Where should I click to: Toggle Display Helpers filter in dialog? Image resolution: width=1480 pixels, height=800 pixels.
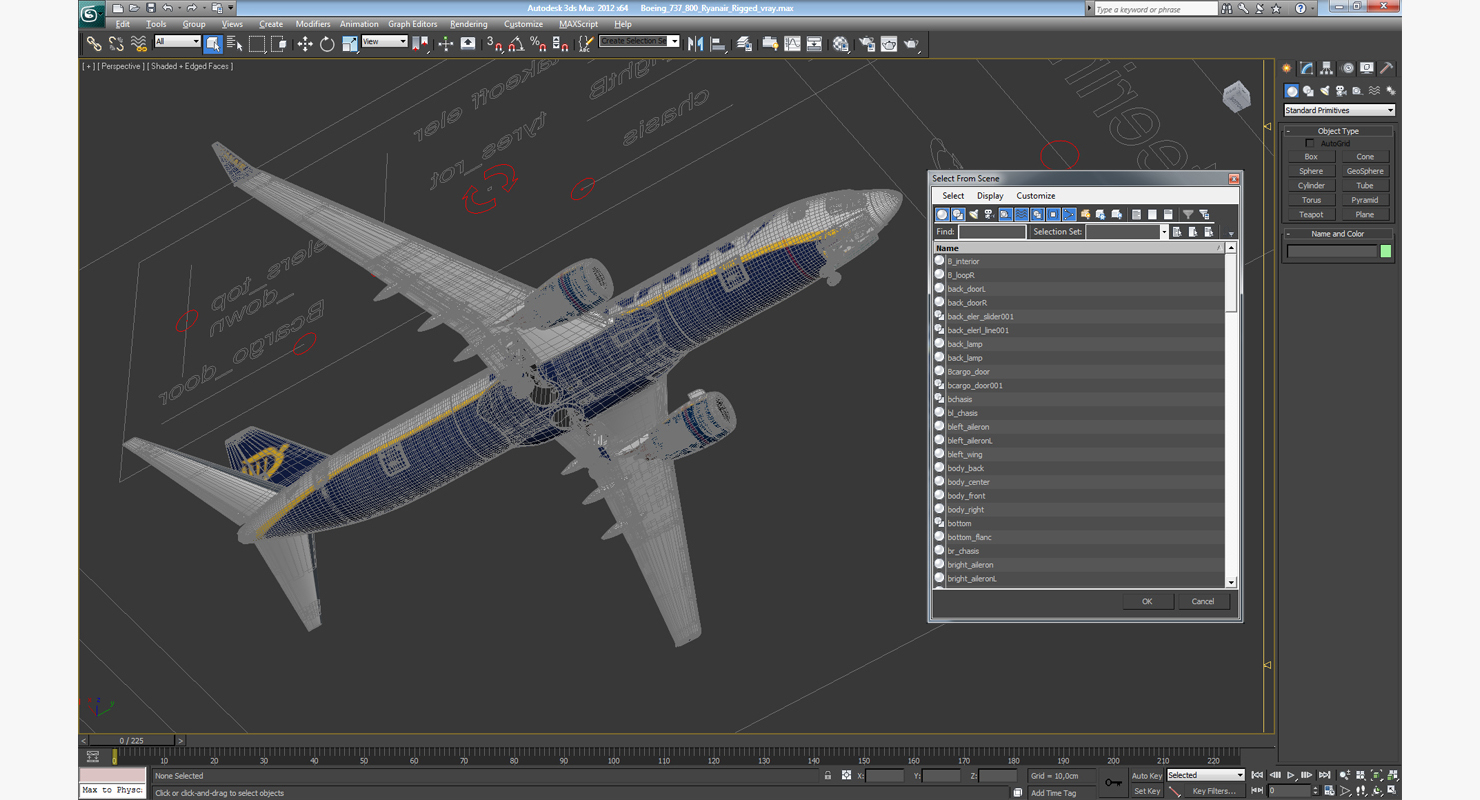(x=1005, y=214)
